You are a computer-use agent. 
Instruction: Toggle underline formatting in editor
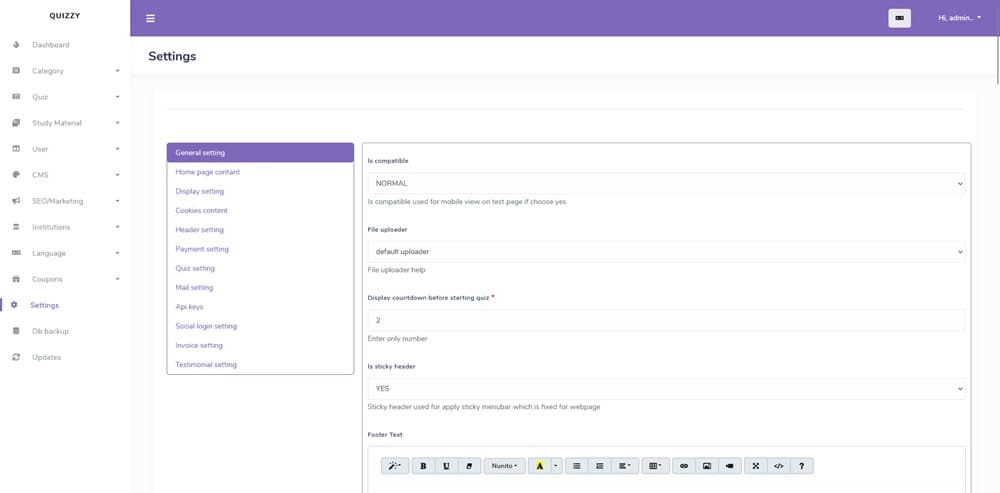point(446,466)
